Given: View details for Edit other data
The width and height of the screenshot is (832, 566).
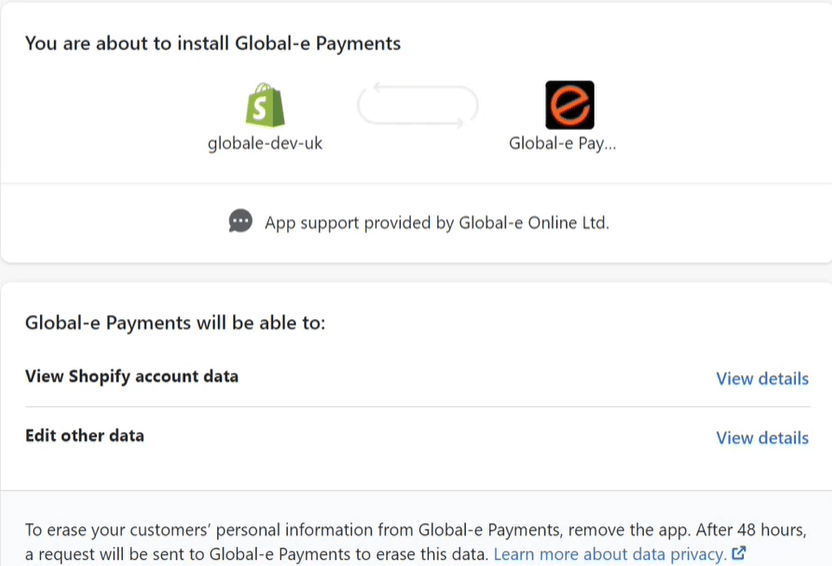Looking at the screenshot, I should 762,438.
